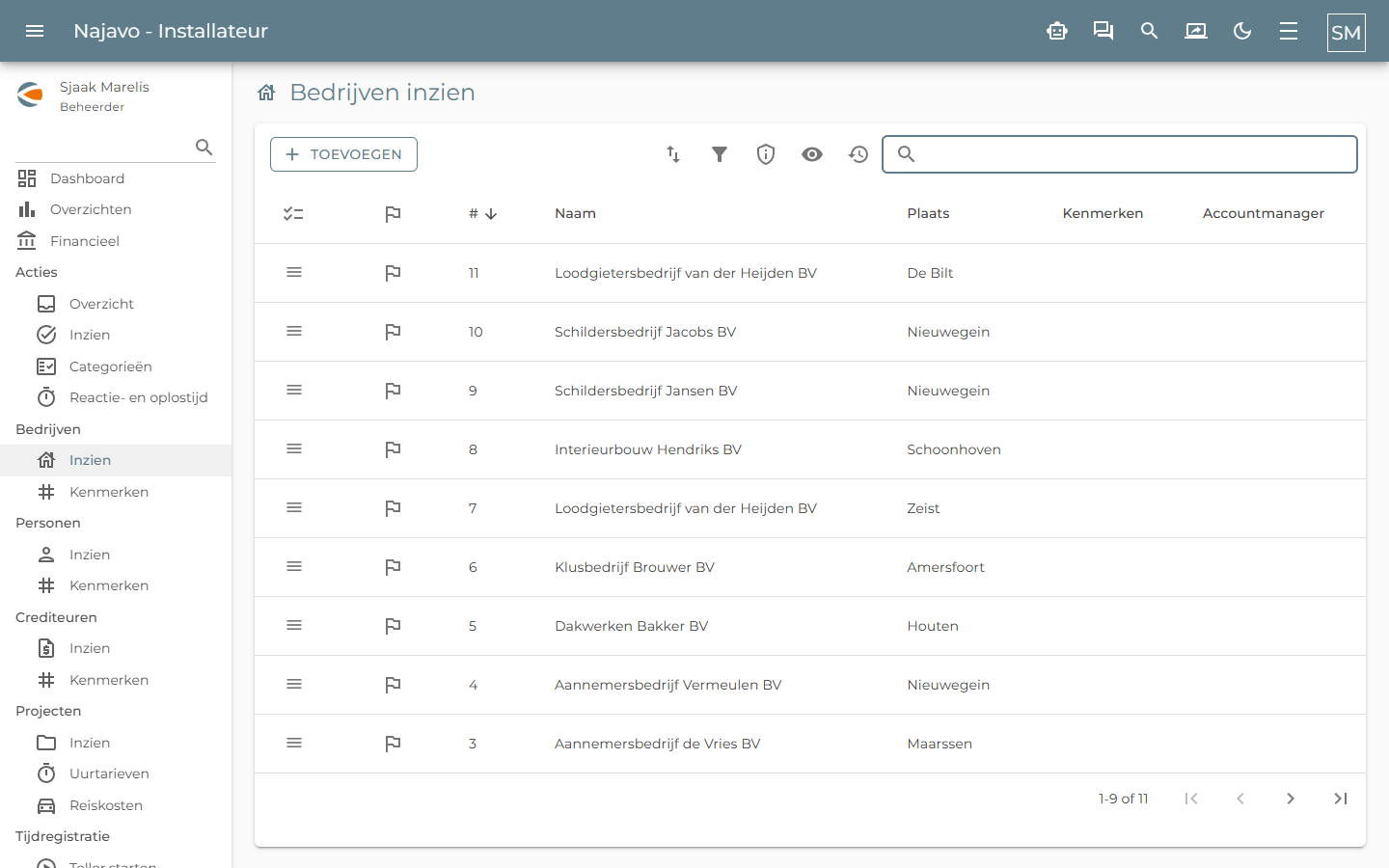Toggle flag for Klusbedrijf Brouwer BV row
Viewport: 1389px width, 868px height.
pos(393,567)
